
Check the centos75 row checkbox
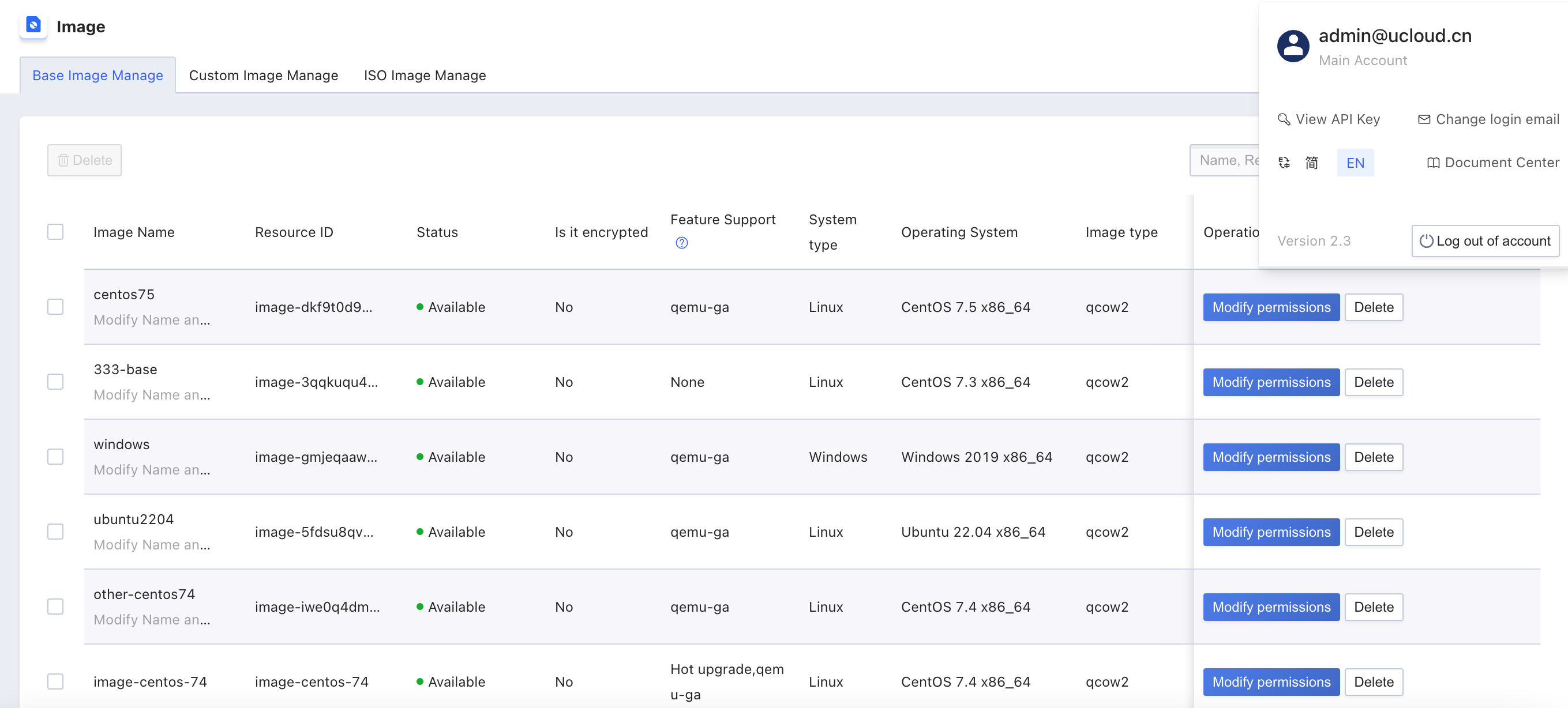[x=55, y=307]
